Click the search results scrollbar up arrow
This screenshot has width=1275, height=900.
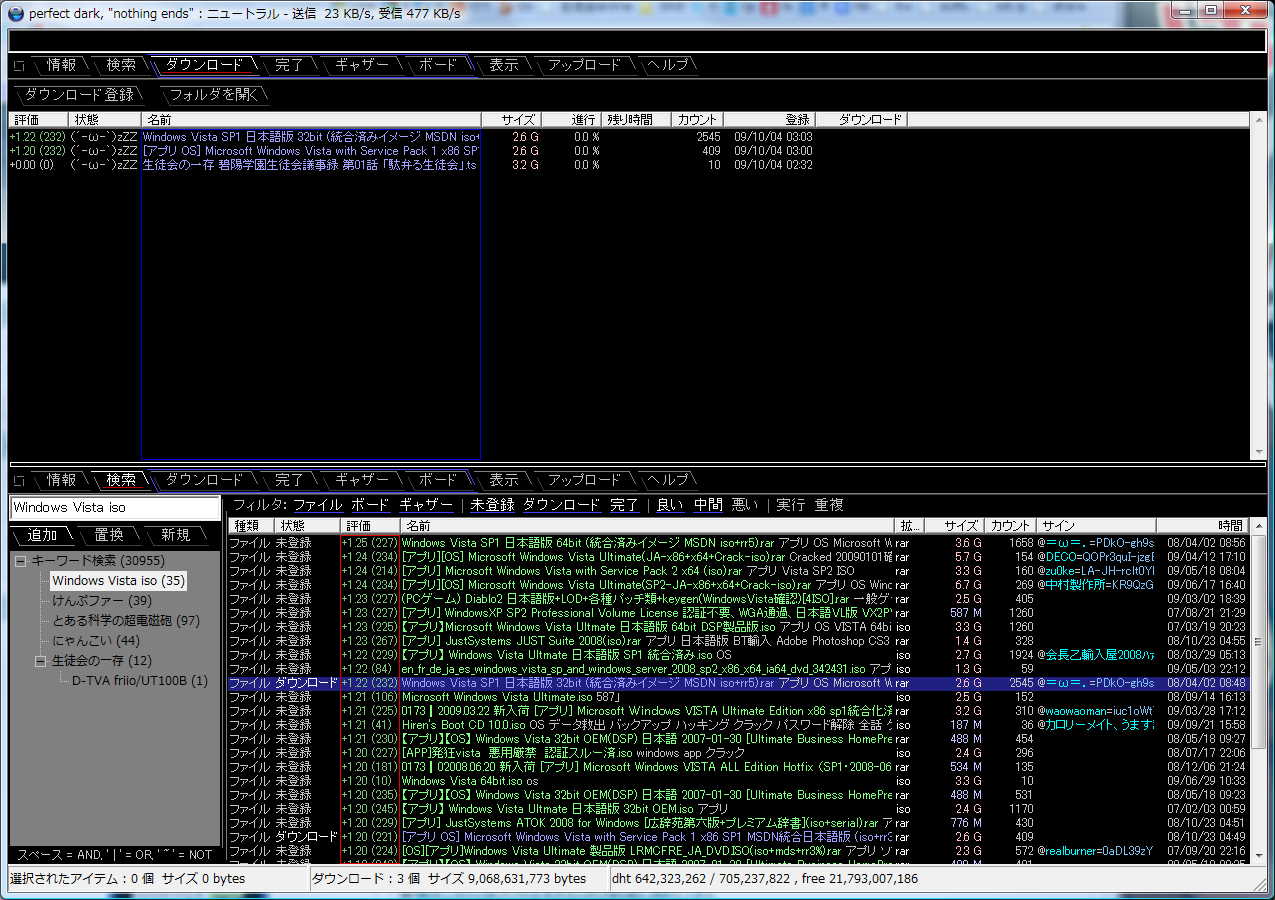click(1258, 526)
